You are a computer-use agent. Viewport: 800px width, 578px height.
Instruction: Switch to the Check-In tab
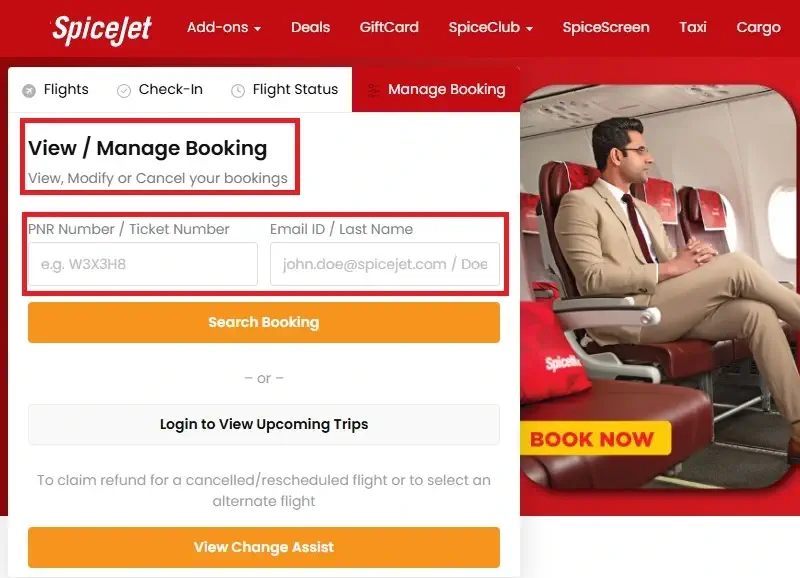160,90
